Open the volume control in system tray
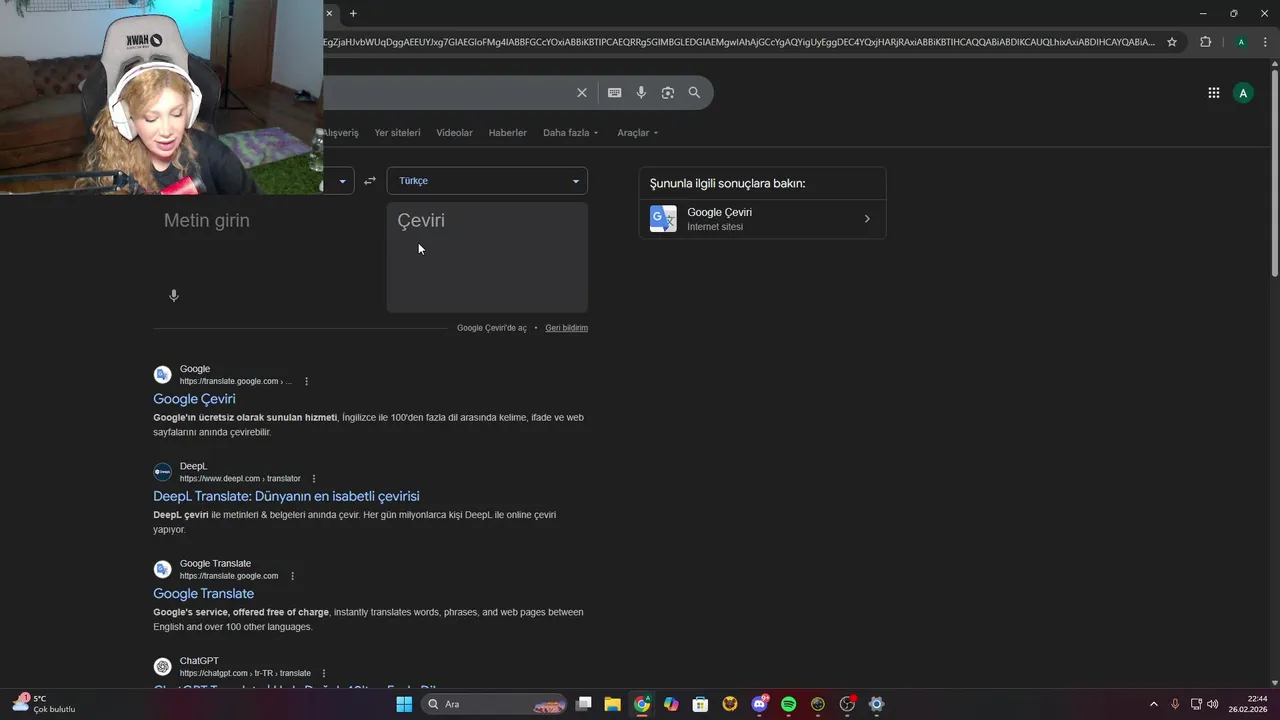Viewport: 1280px width, 720px height. (x=1213, y=704)
